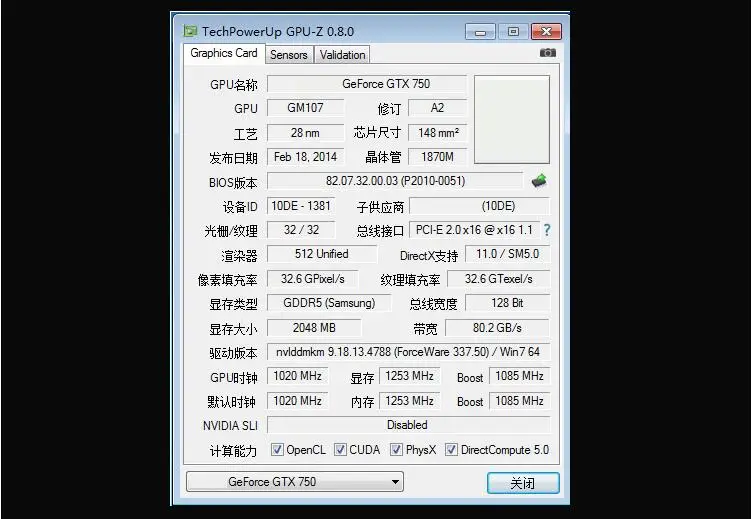Click 默认时钟 row 1020 MHz value
The width and height of the screenshot is (752, 519).
297,401
